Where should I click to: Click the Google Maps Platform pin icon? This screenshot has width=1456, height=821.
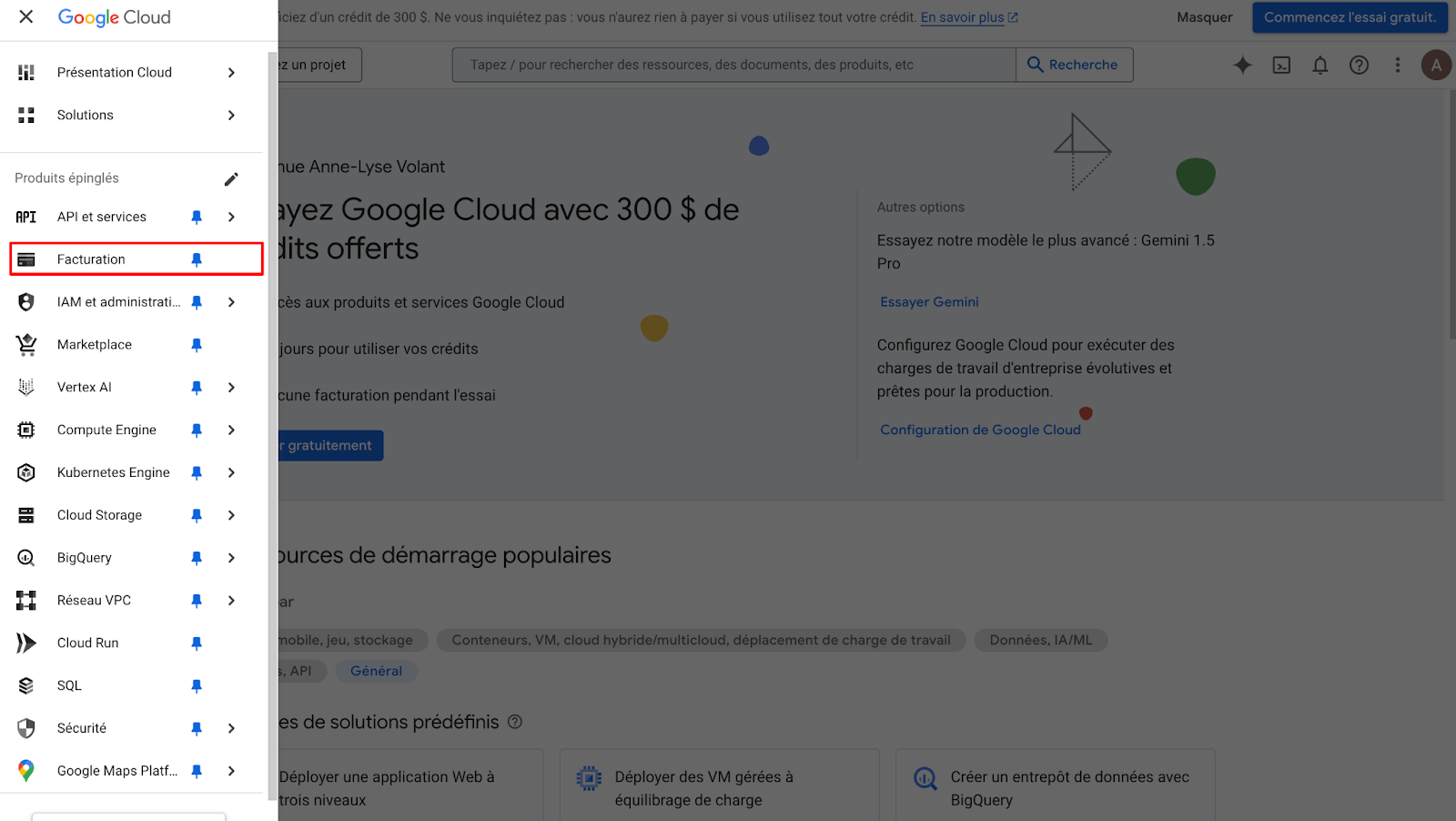click(26, 771)
